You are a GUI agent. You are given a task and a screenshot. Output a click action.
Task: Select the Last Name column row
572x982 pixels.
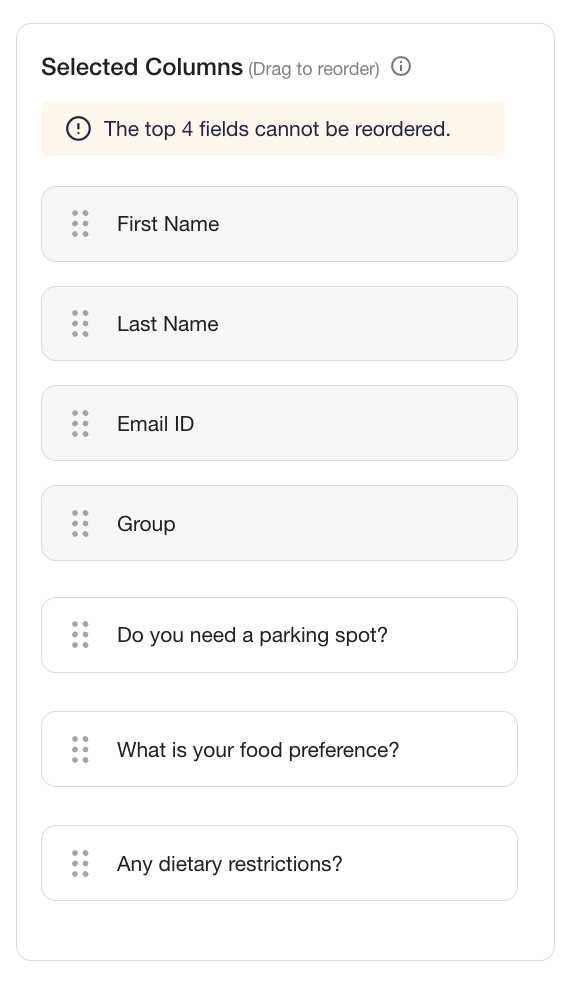pyautogui.click(x=279, y=324)
